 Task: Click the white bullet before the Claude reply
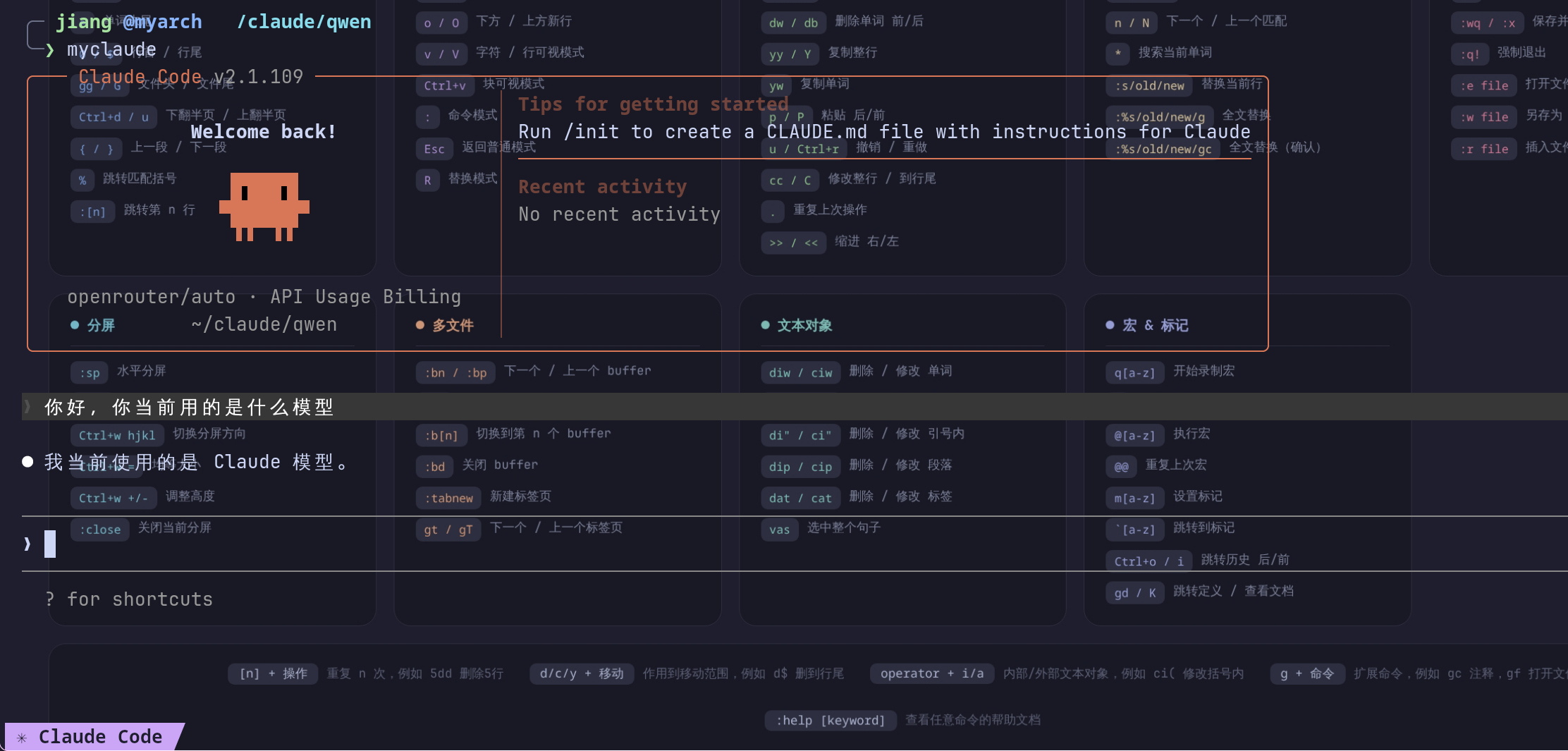(x=27, y=462)
